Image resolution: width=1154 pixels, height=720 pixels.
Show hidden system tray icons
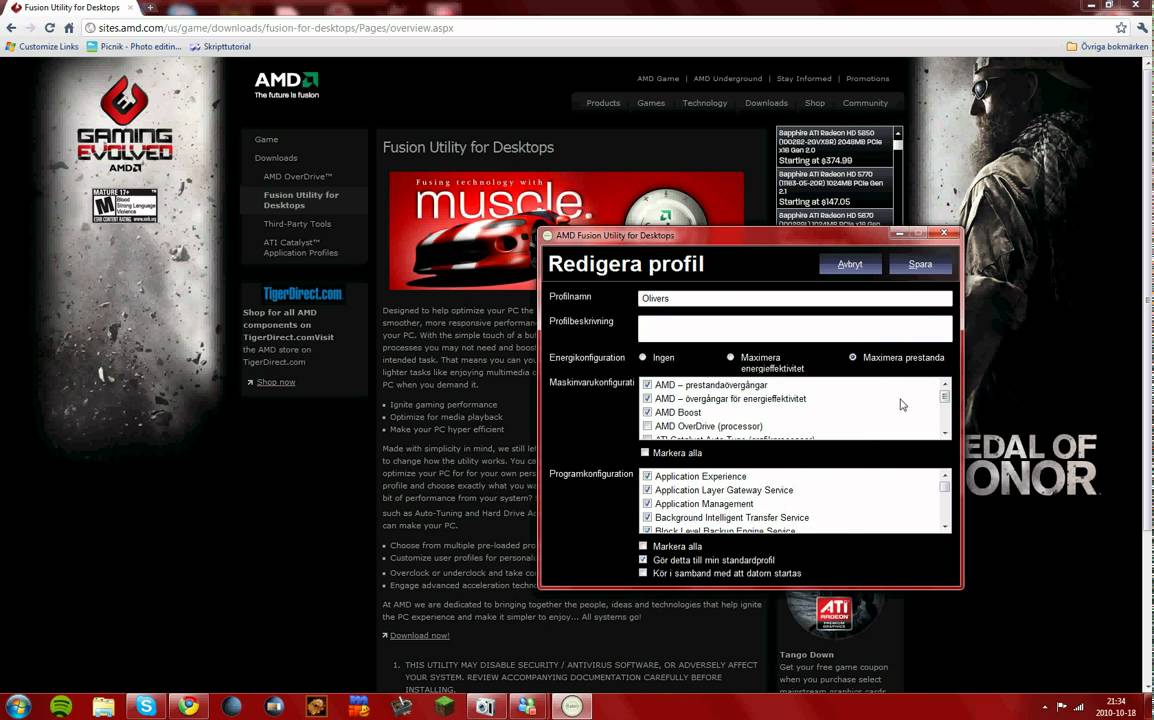tap(1044, 707)
